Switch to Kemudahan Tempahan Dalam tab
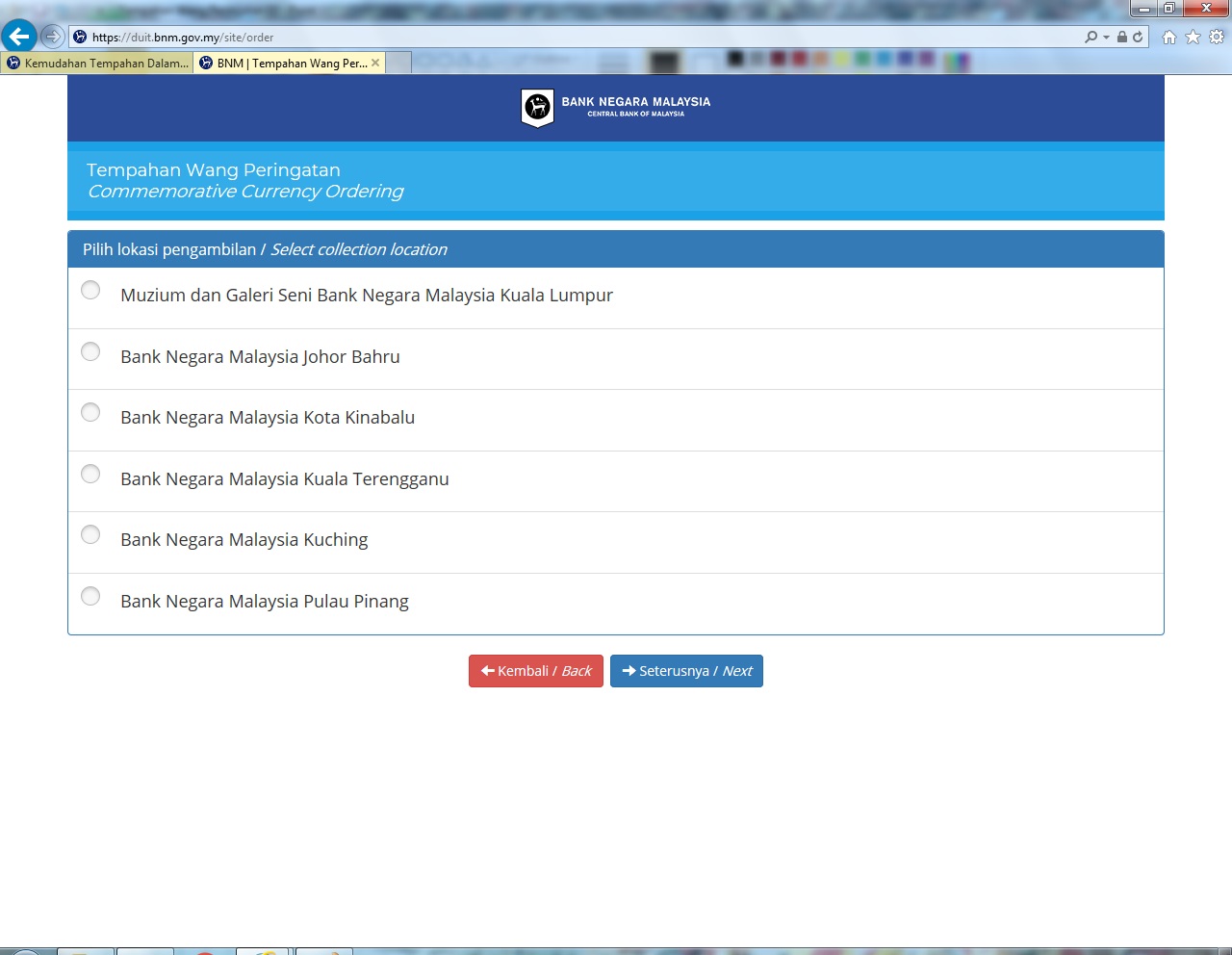 (97, 63)
